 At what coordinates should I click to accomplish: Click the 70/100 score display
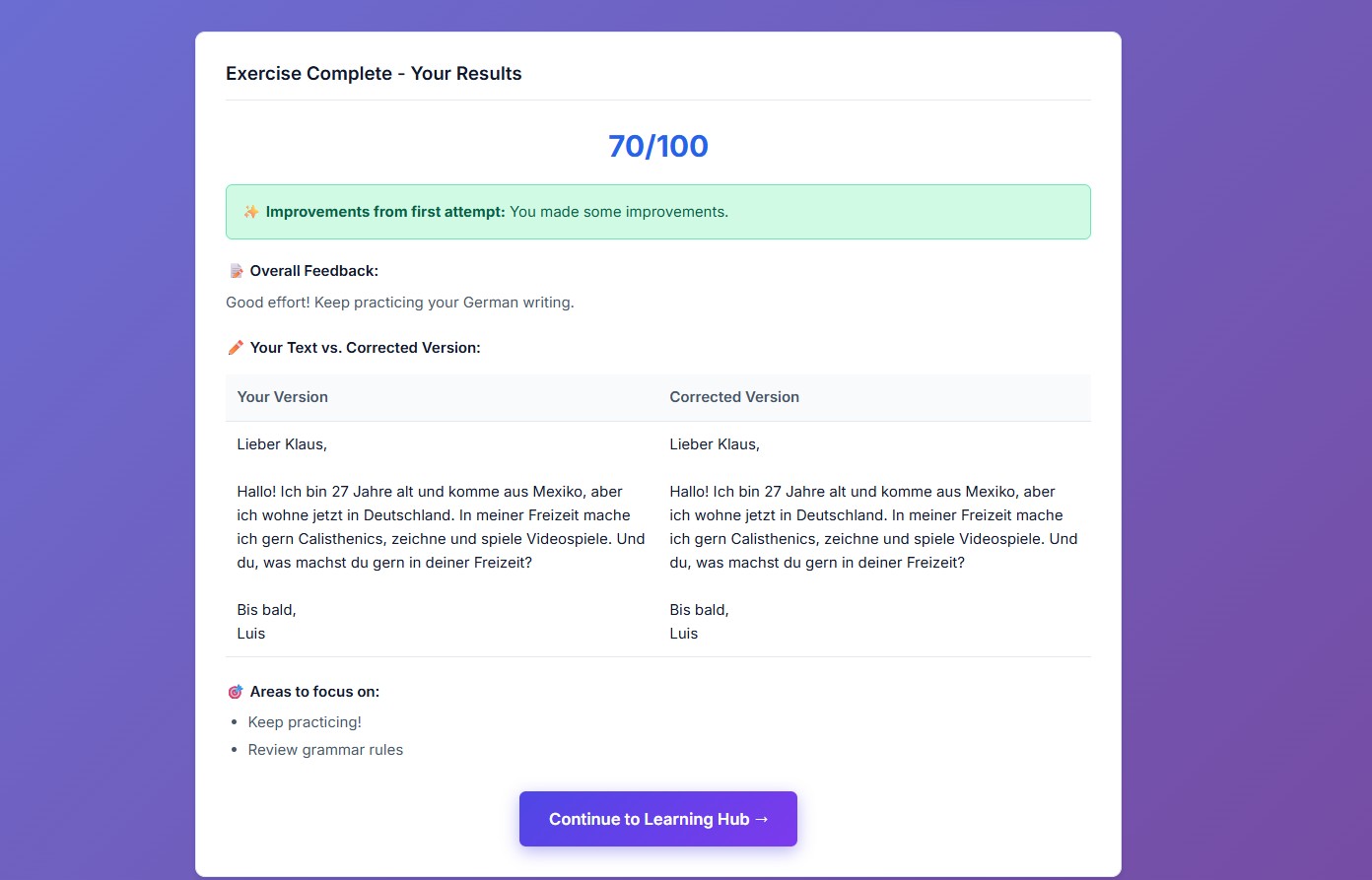pyautogui.click(x=657, y=145)
